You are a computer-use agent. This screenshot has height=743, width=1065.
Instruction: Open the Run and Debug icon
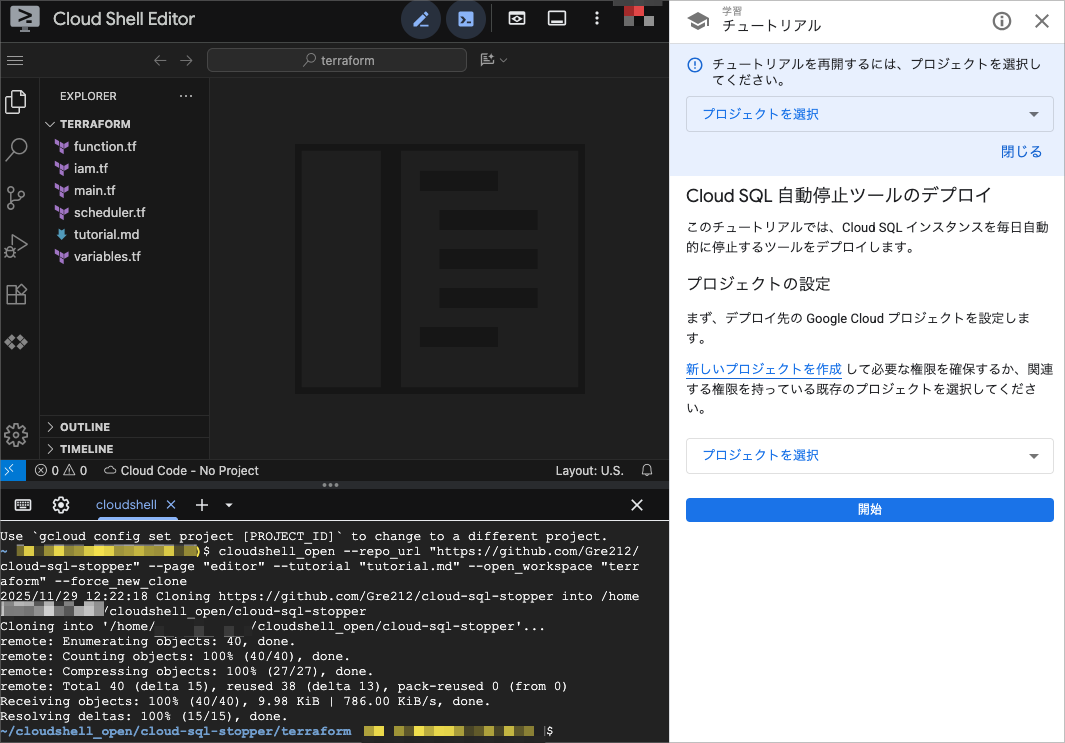pyautogui.click(x=16, y=246)
